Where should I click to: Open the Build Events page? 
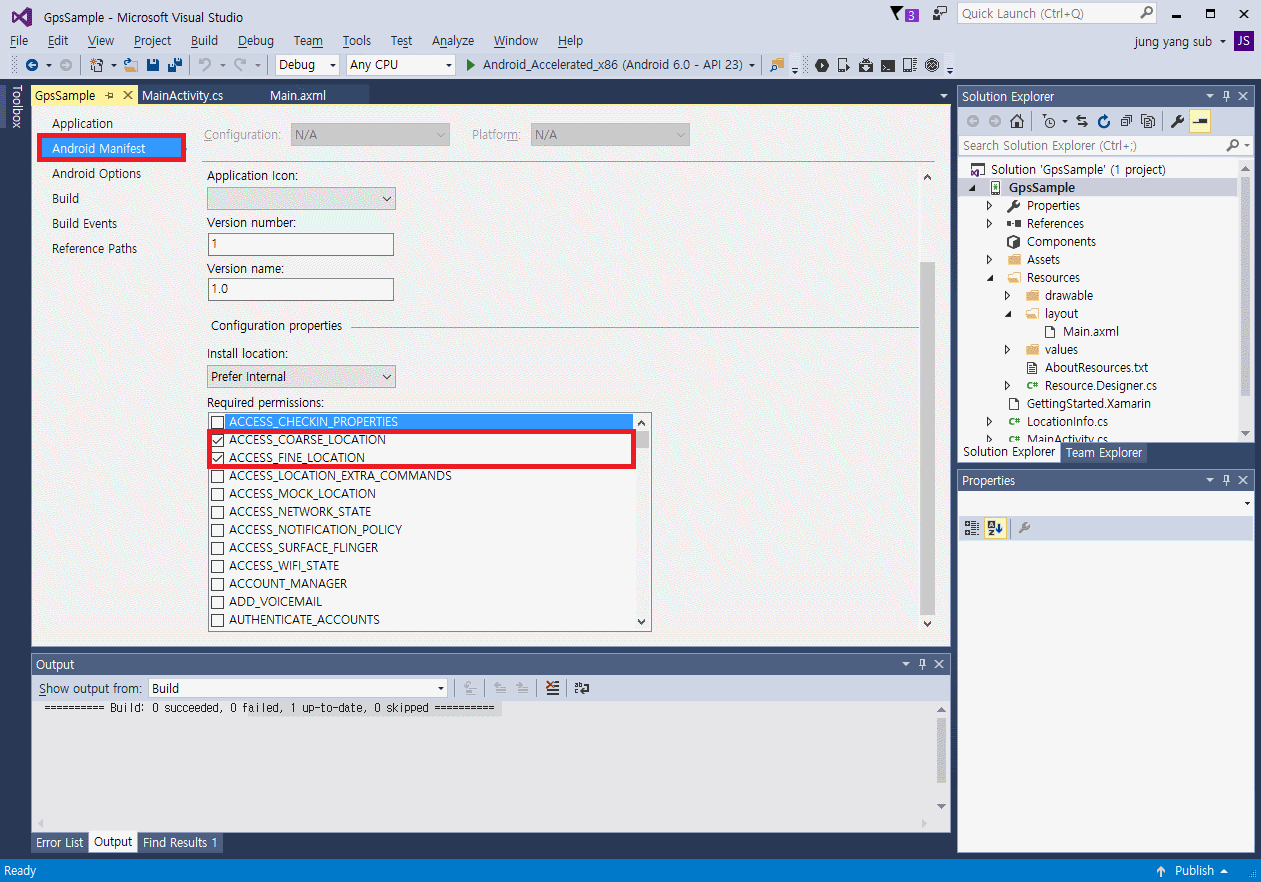click(x=85, y=224)
